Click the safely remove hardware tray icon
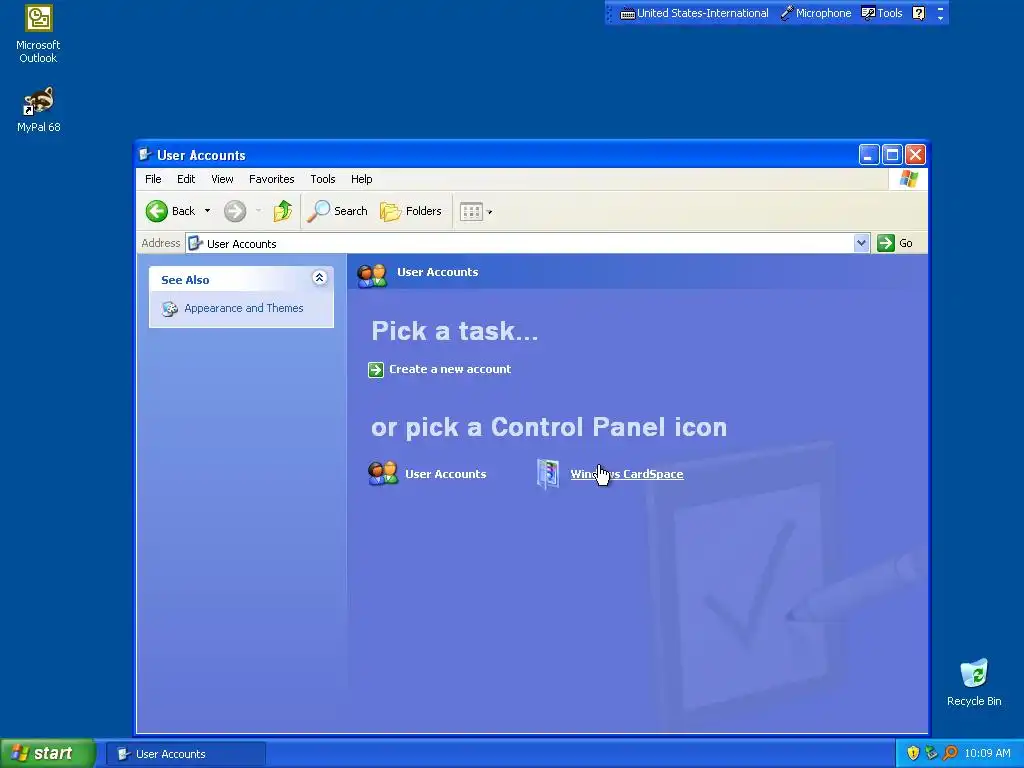 931,753
